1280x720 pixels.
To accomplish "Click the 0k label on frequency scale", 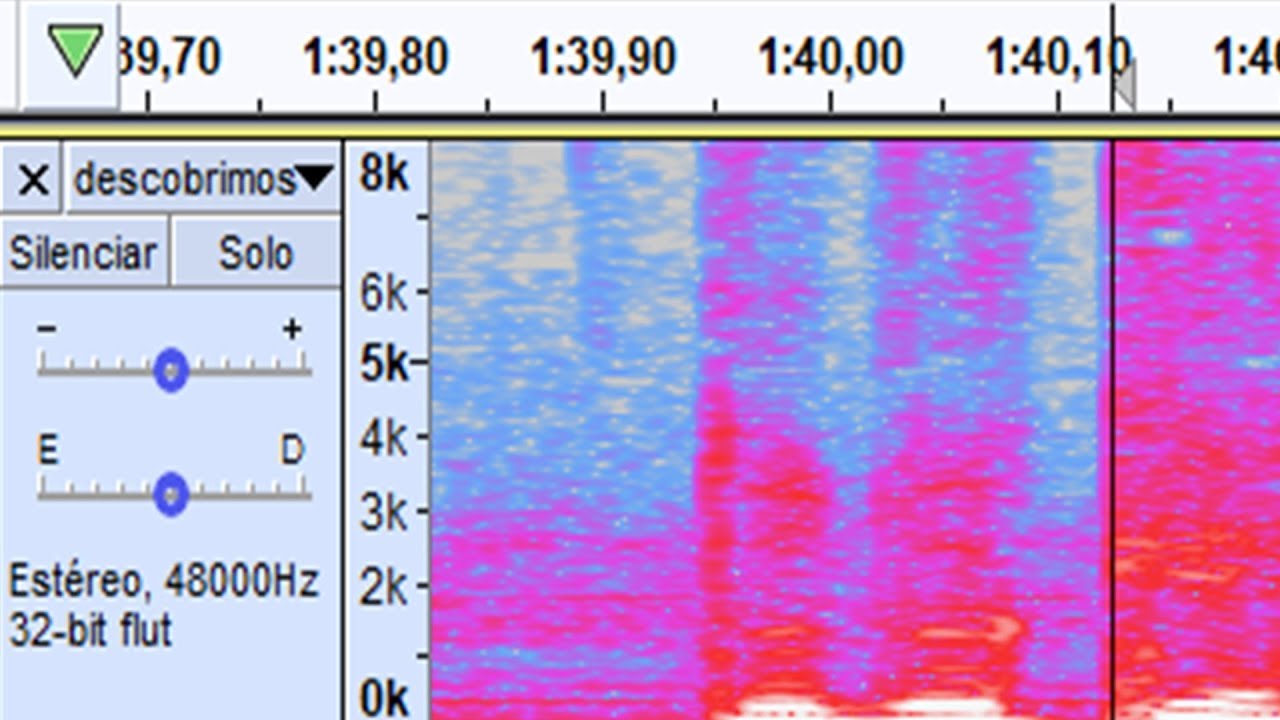I will 385,697.
